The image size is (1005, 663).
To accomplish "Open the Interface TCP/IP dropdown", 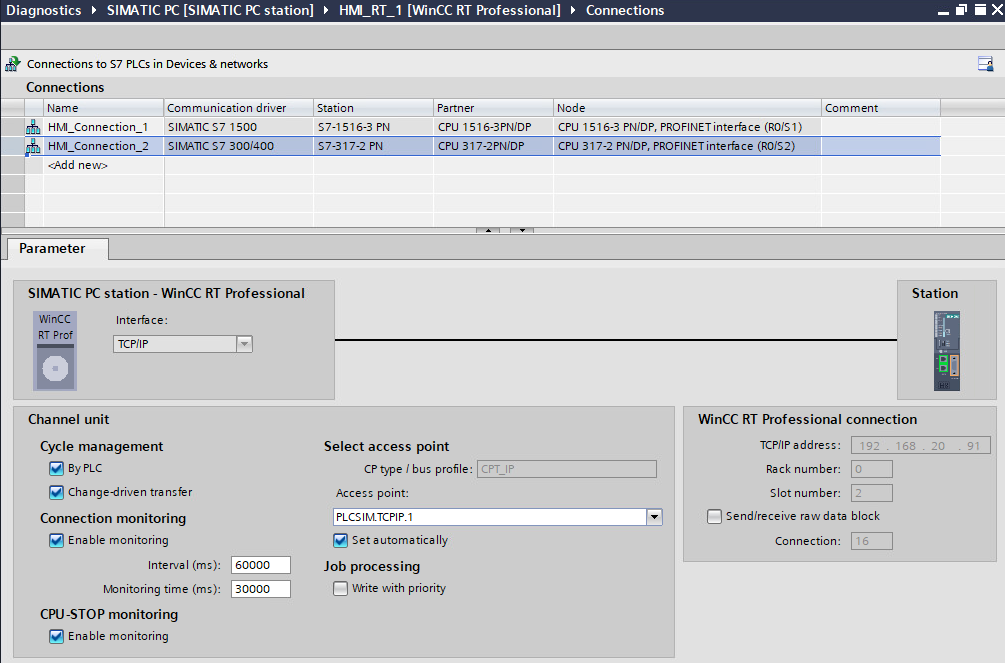I will click(x=244, y=344).
